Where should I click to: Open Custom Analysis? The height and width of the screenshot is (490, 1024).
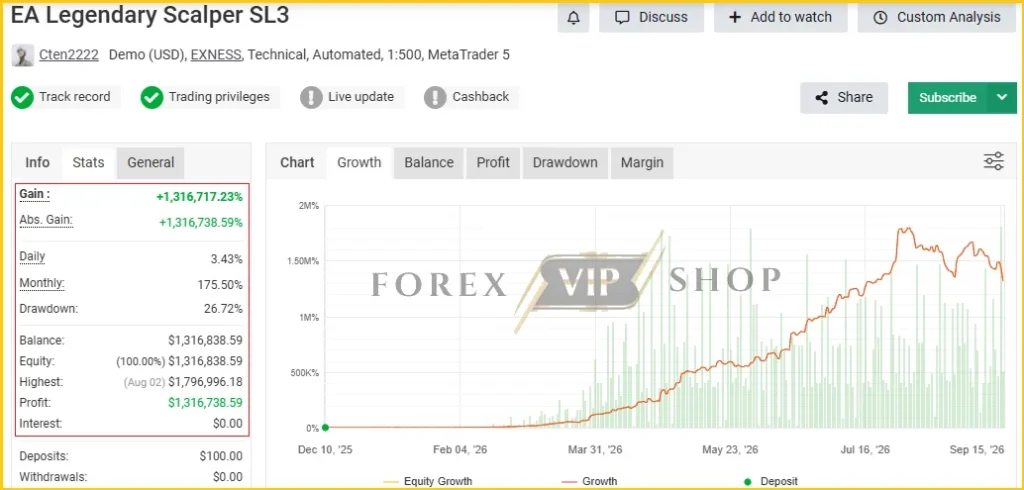coord(938,18)
